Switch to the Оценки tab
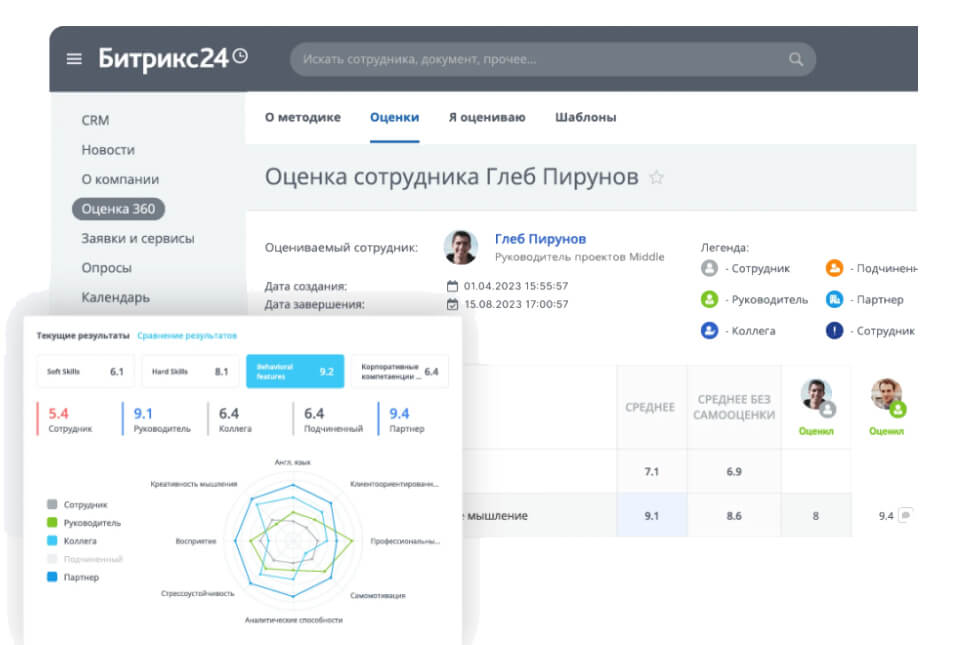This screenshot has height=645, width=968. 394,117
